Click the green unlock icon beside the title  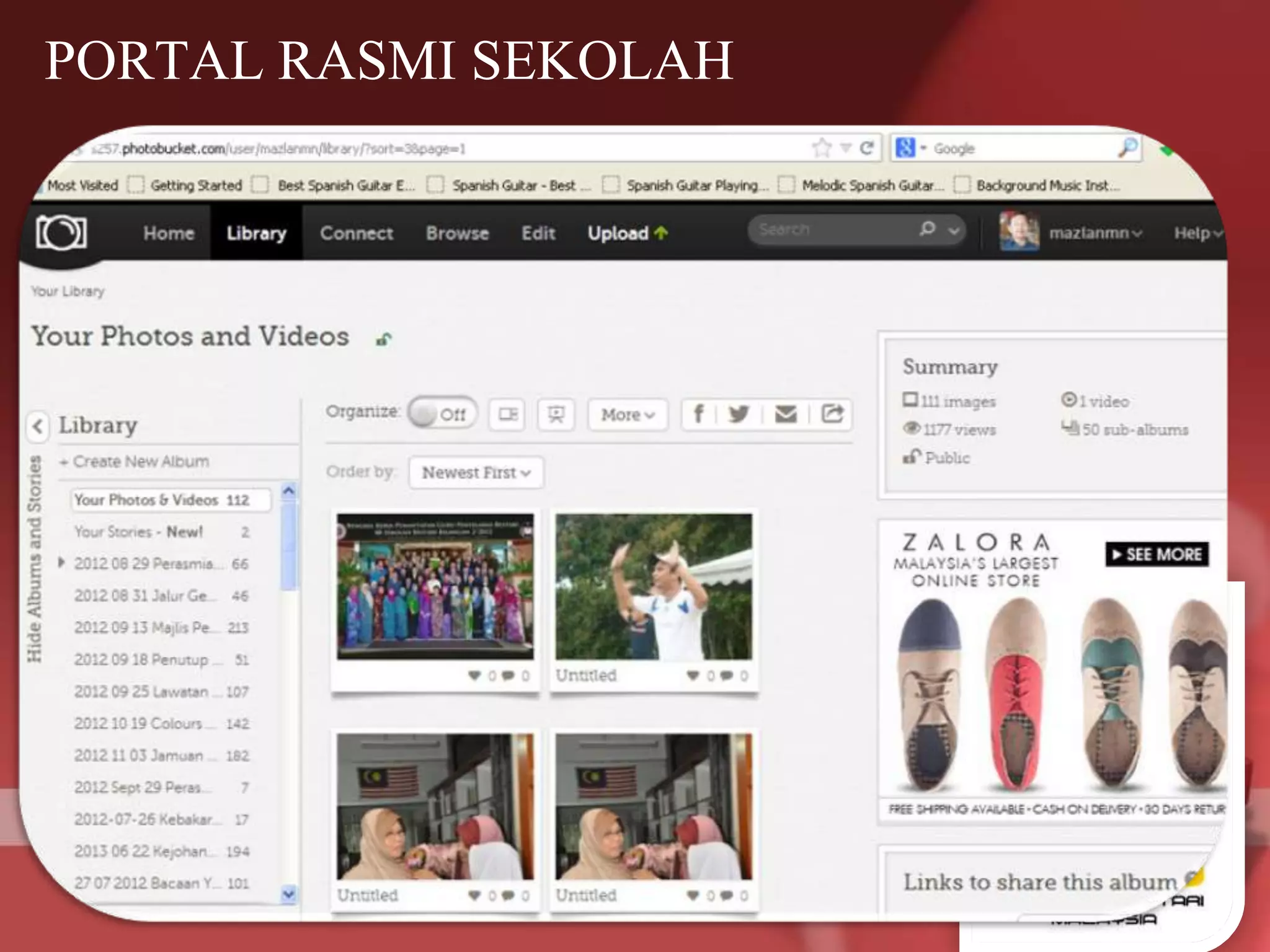384,339
